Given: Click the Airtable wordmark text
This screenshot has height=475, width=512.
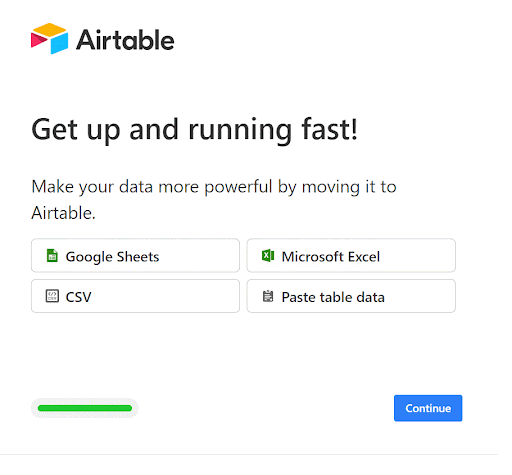Looking at the screenshot, I should pos(125,40).
